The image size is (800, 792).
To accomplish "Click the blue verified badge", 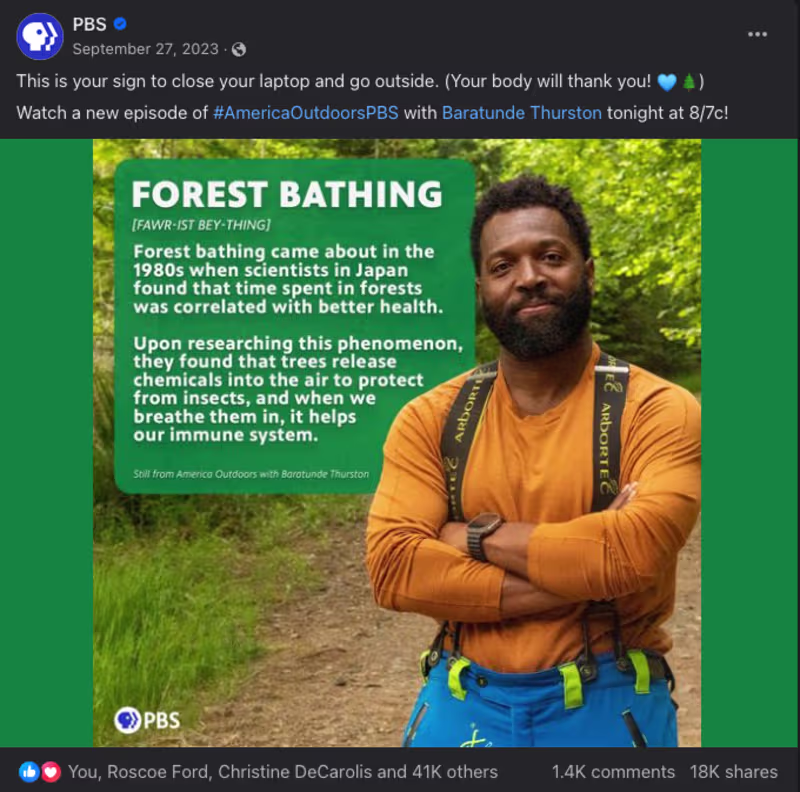I will pyautogui.click(x=121, y=24).
